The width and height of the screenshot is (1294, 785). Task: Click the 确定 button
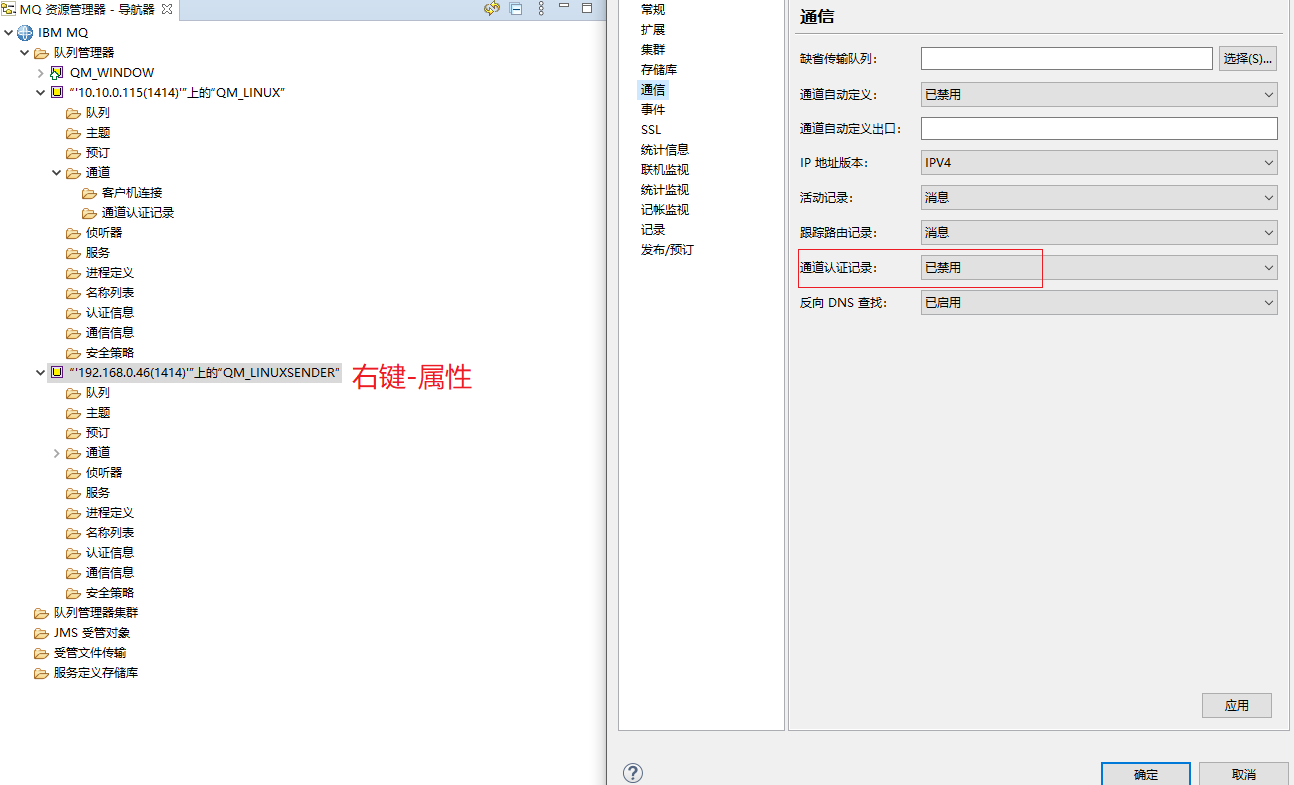(x=1146, y=774)
